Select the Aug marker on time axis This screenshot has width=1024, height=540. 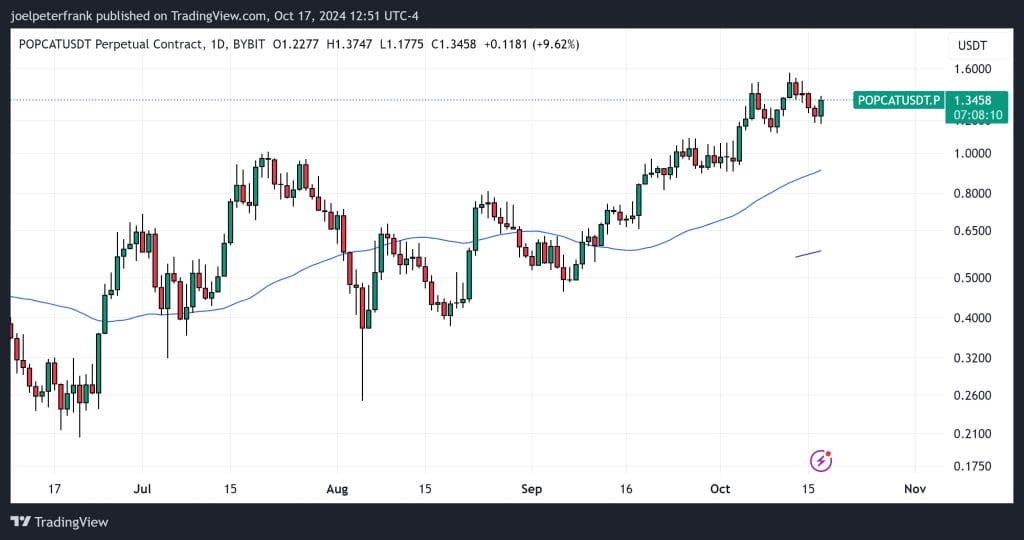click(x=337, y=489)
